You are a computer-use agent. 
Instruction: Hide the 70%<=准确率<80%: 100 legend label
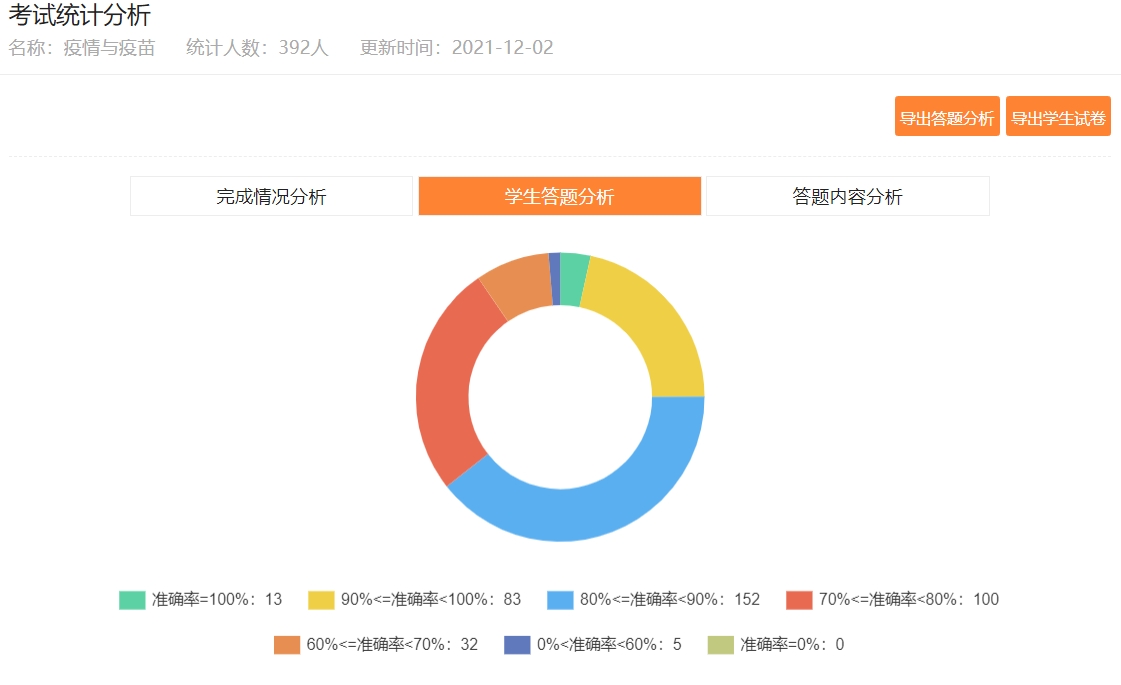point(908,600)
